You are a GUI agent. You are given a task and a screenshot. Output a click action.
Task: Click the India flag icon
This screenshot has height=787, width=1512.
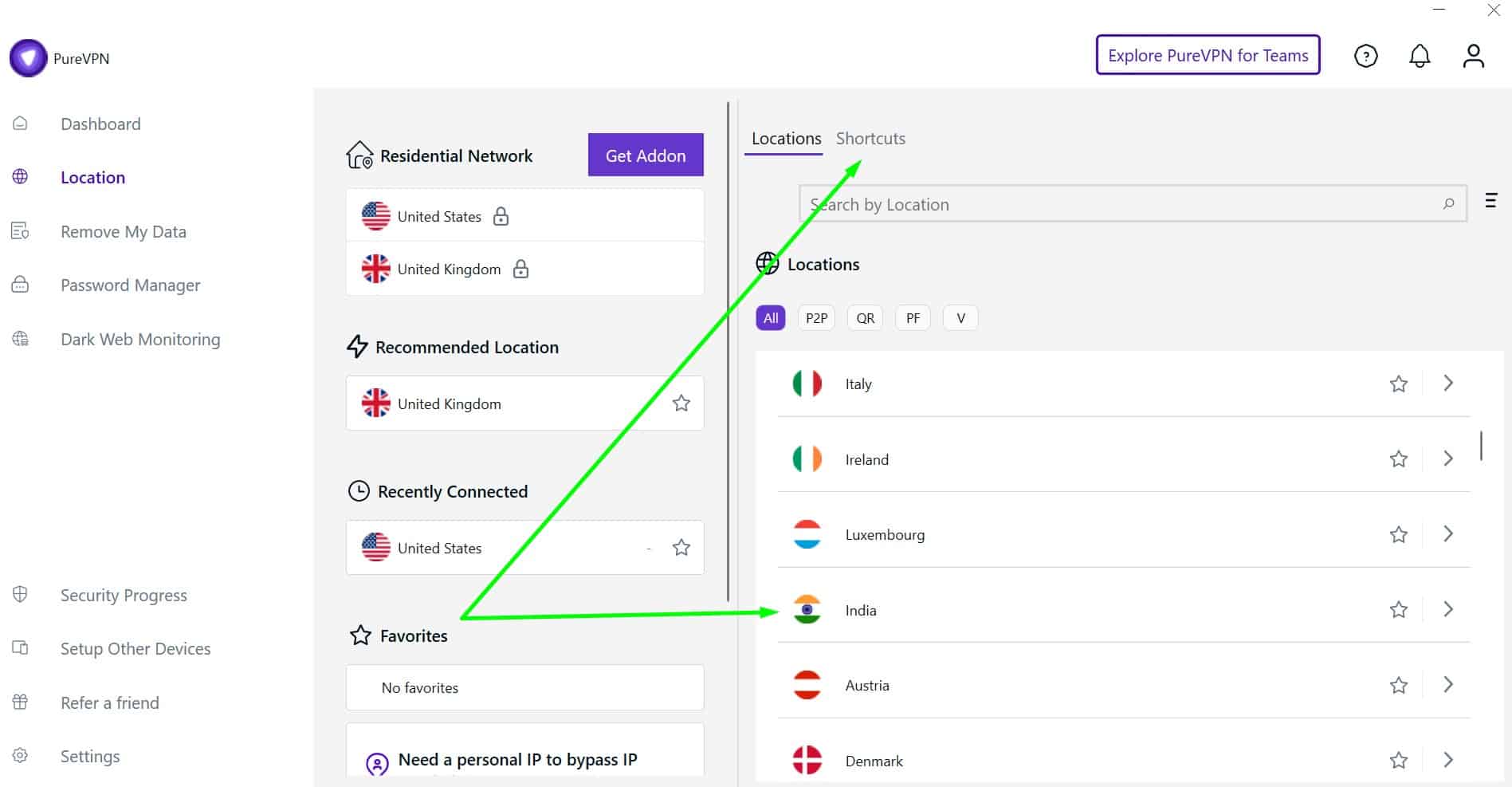click(x=807, y=610)
